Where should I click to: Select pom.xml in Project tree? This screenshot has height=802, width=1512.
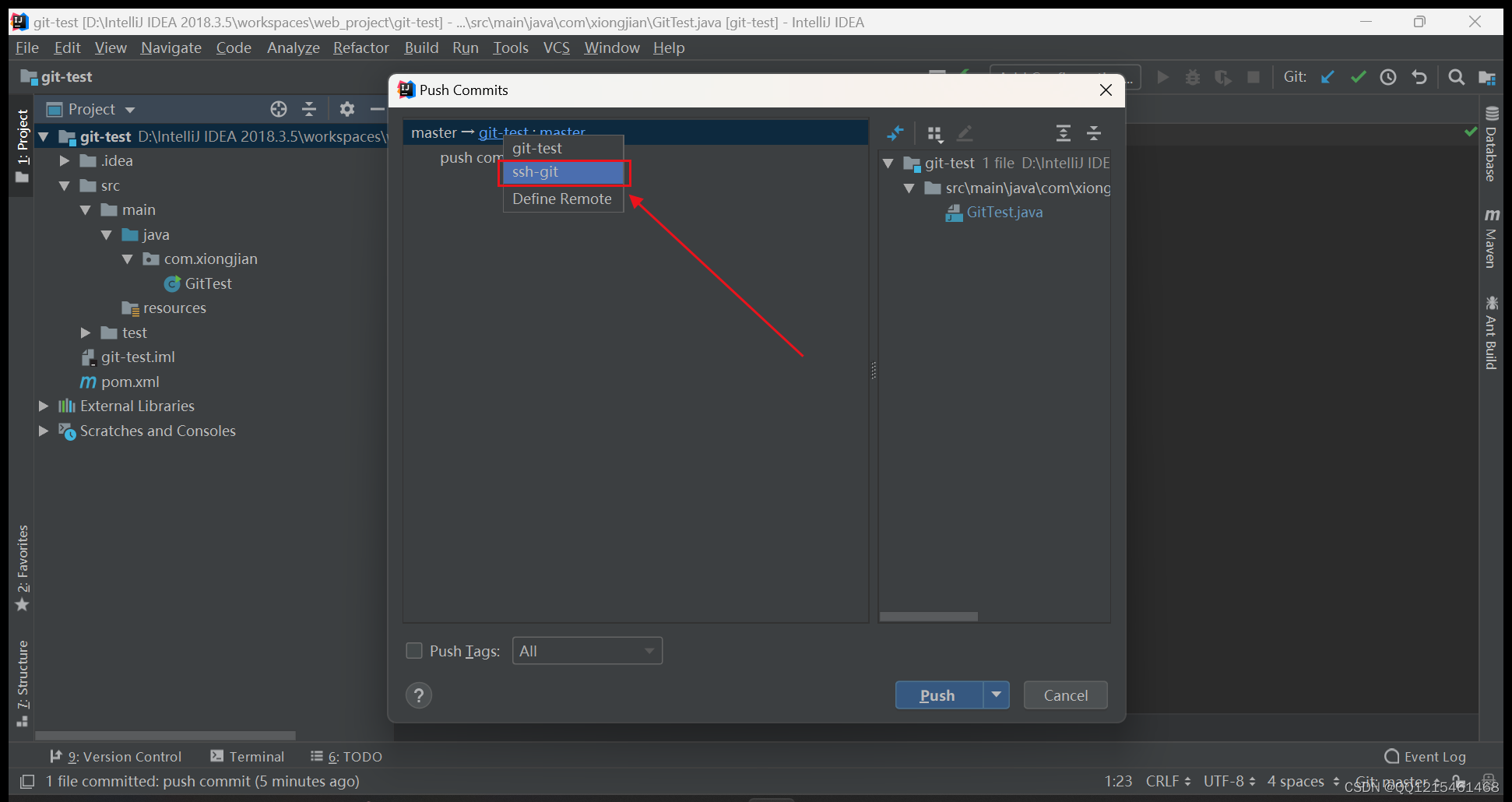[120, 382]
